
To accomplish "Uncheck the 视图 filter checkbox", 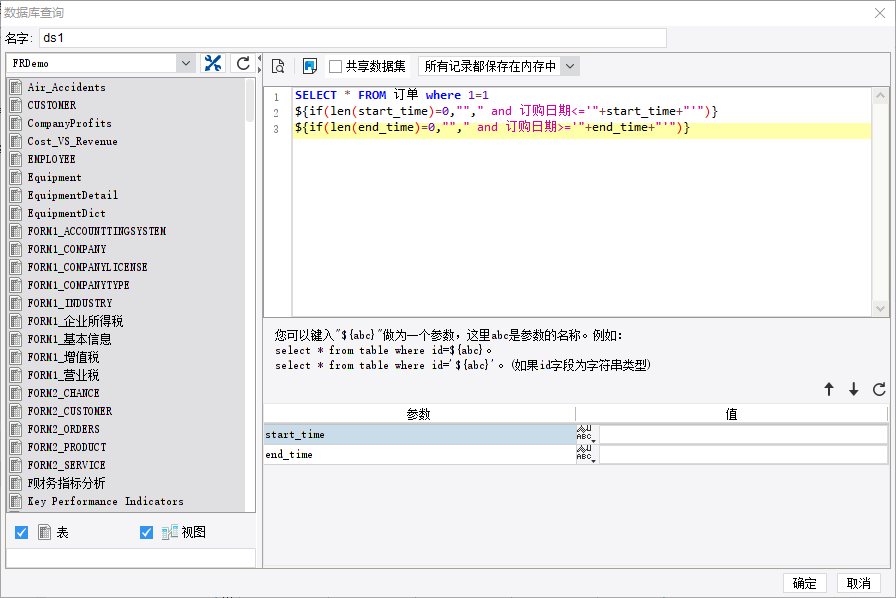I will [x=146, y=532].
